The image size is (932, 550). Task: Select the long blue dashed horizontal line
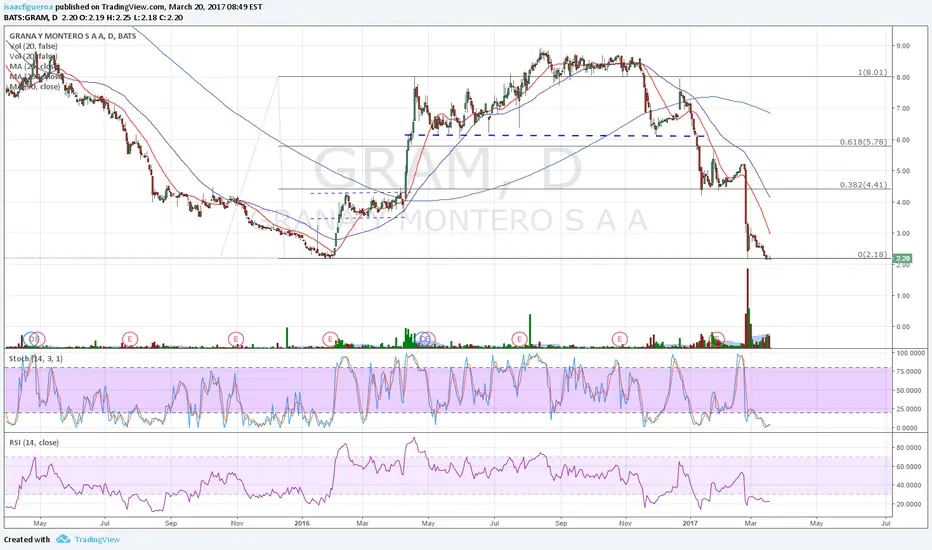tap(555, 136)
